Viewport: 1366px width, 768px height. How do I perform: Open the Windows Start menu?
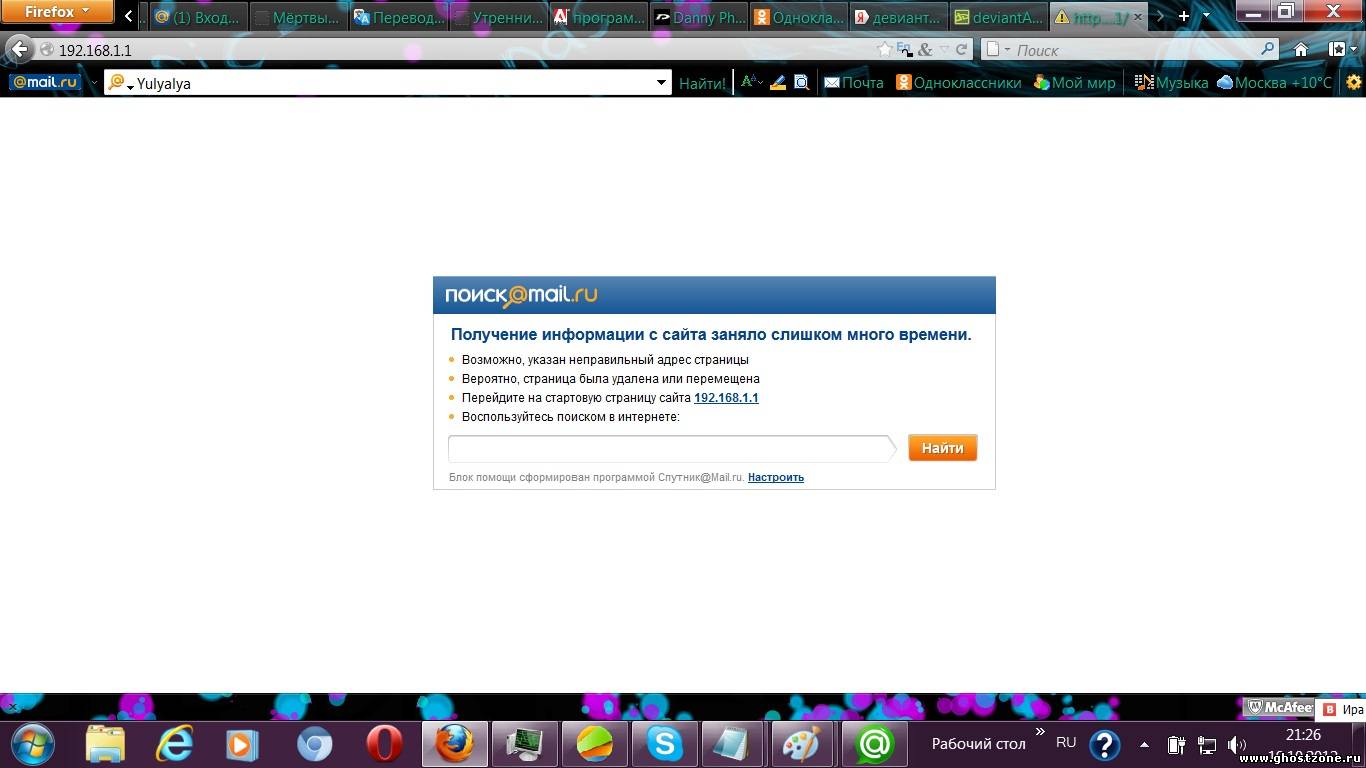32,745
